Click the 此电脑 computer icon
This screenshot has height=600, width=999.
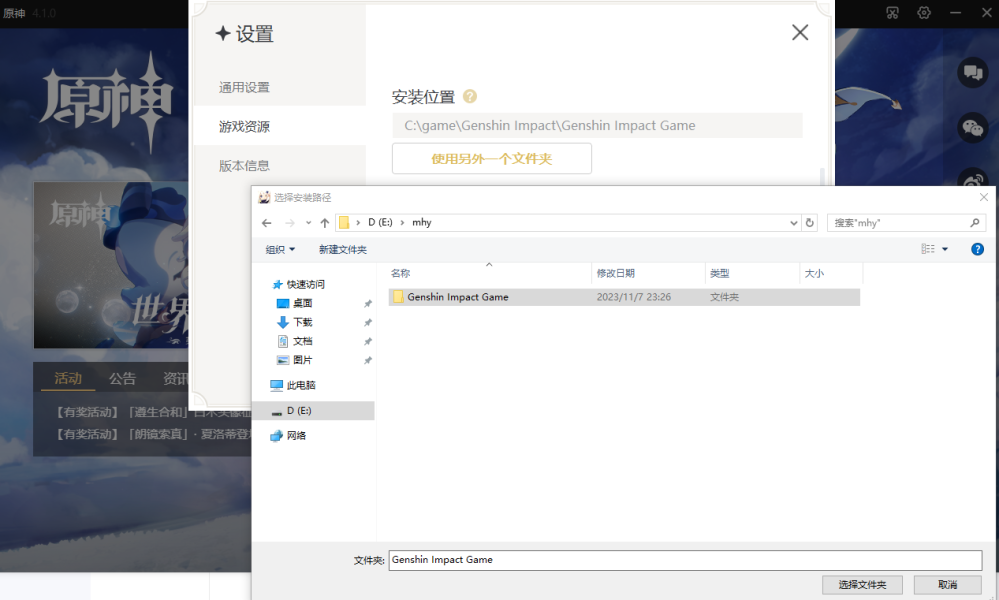click(x=277, y=385)
